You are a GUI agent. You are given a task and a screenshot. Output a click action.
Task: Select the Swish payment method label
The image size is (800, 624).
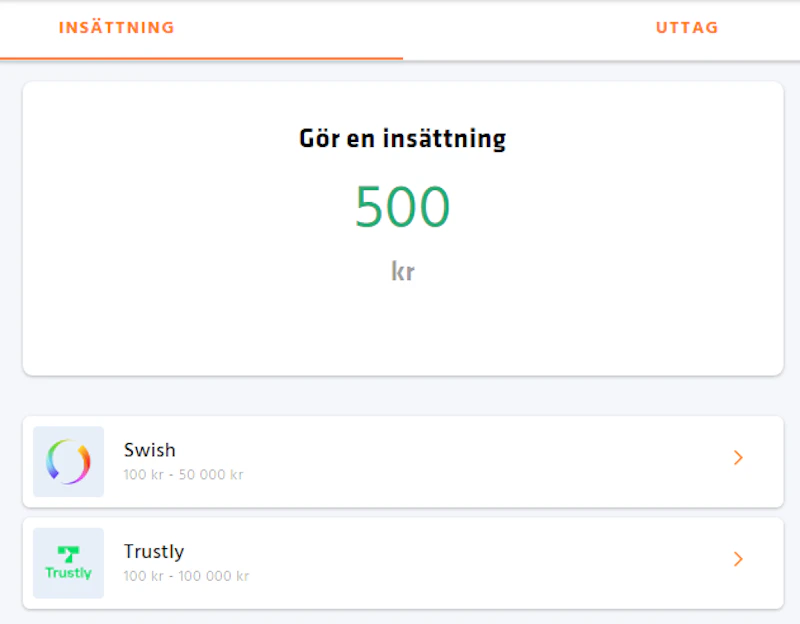150,450
